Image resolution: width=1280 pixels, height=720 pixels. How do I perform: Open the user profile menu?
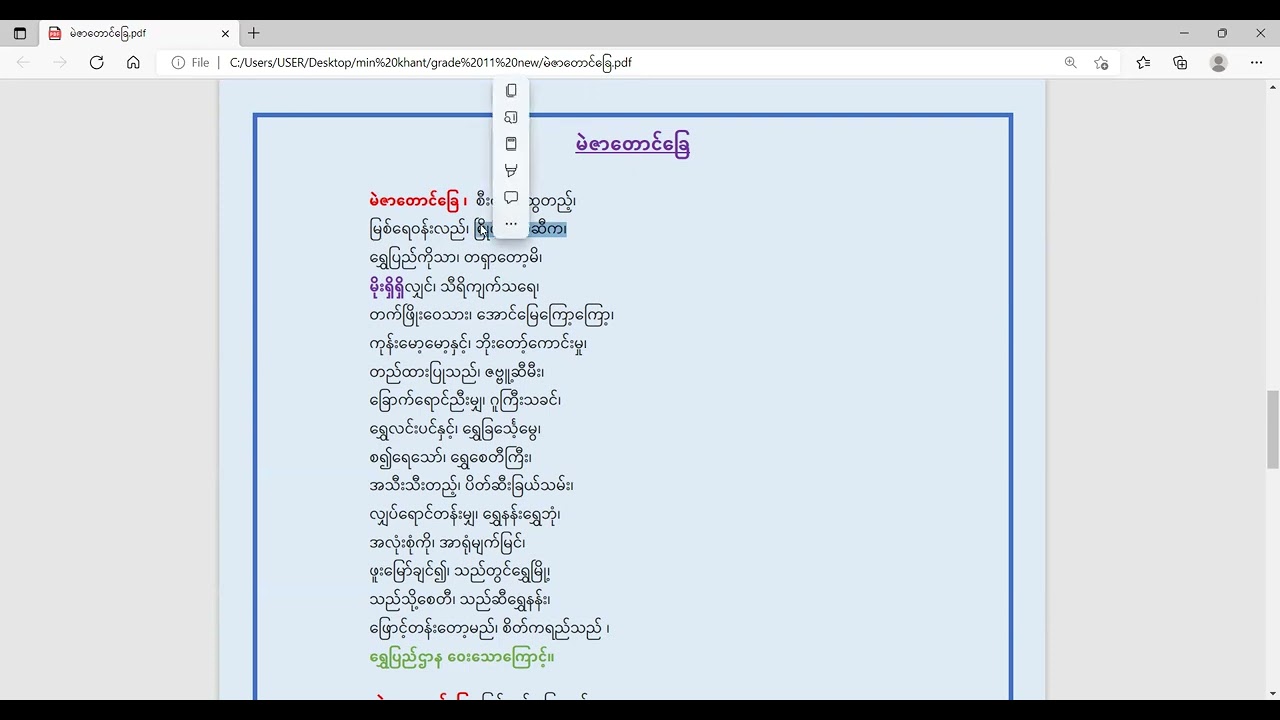[1218, 62]
